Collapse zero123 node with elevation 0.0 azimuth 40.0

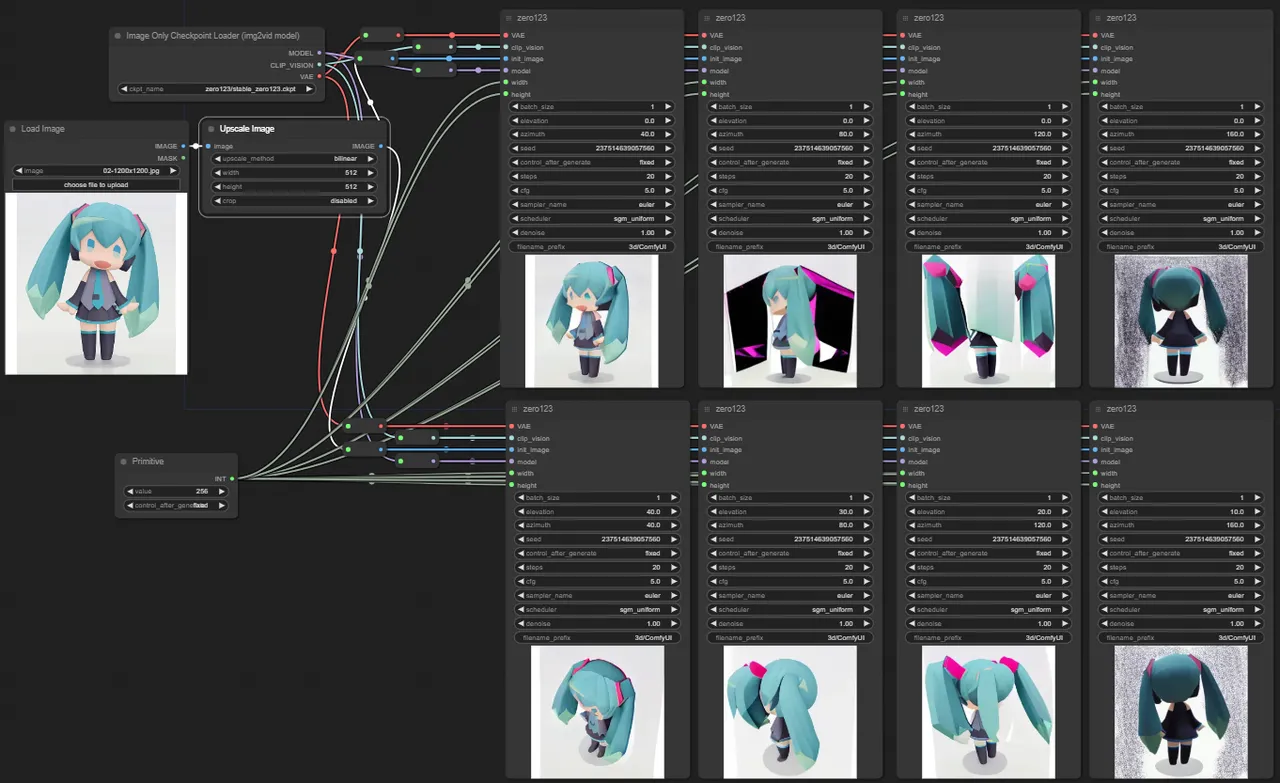[510, 18]
